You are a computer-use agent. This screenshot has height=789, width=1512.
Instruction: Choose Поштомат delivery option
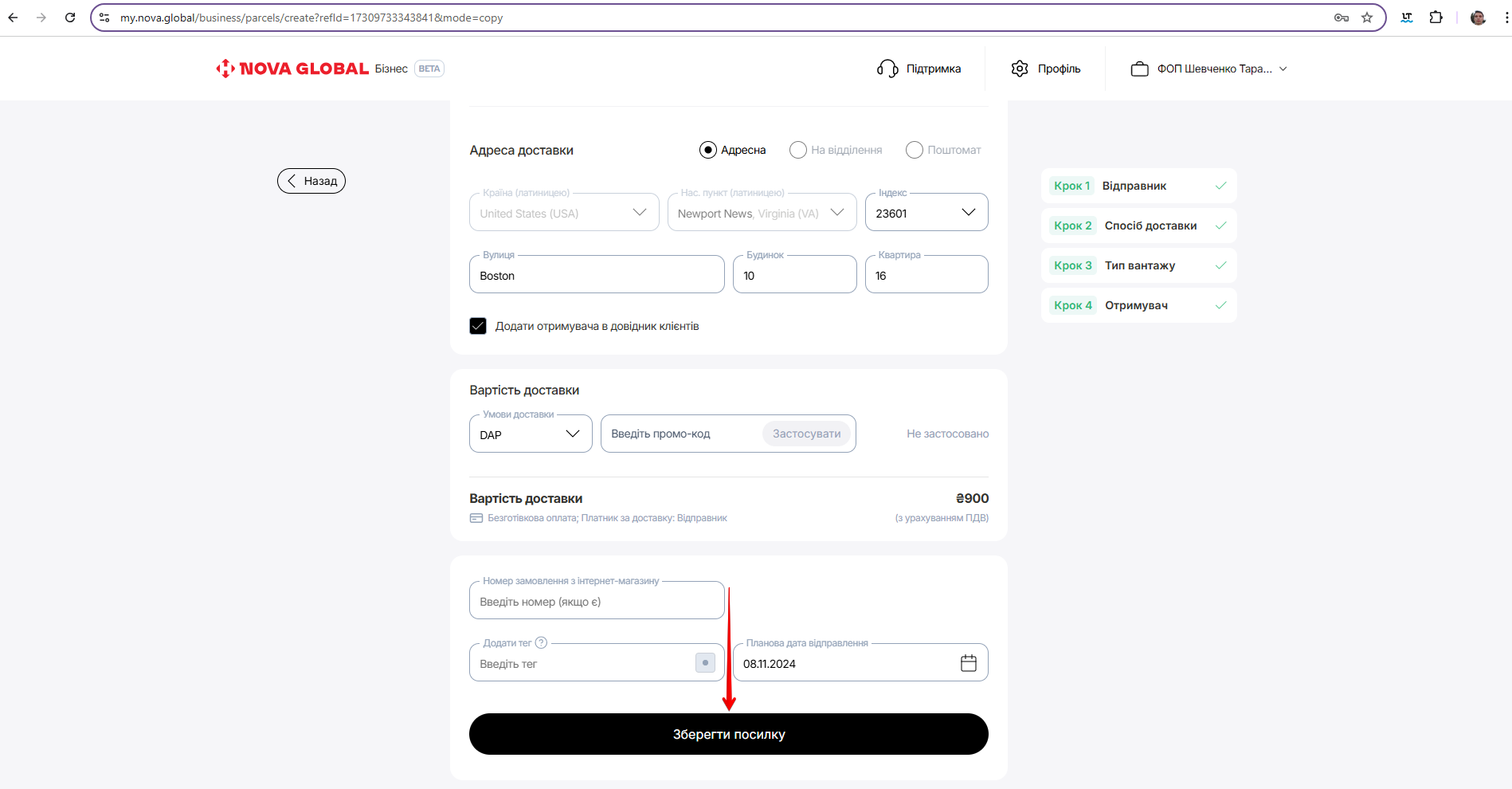[914, 150]
